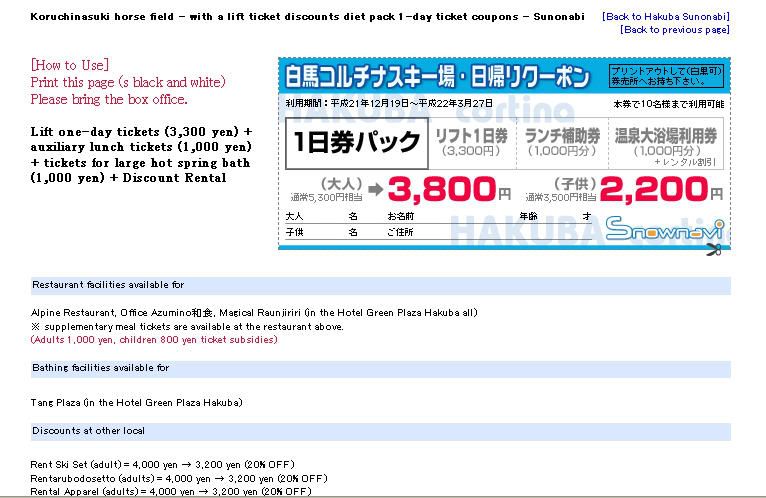The height and width of the screenshot is (498, 766).
Task: Click the リフト1日券 (3,300円) section
Action: pyautogui.click(x=471, y=143)
